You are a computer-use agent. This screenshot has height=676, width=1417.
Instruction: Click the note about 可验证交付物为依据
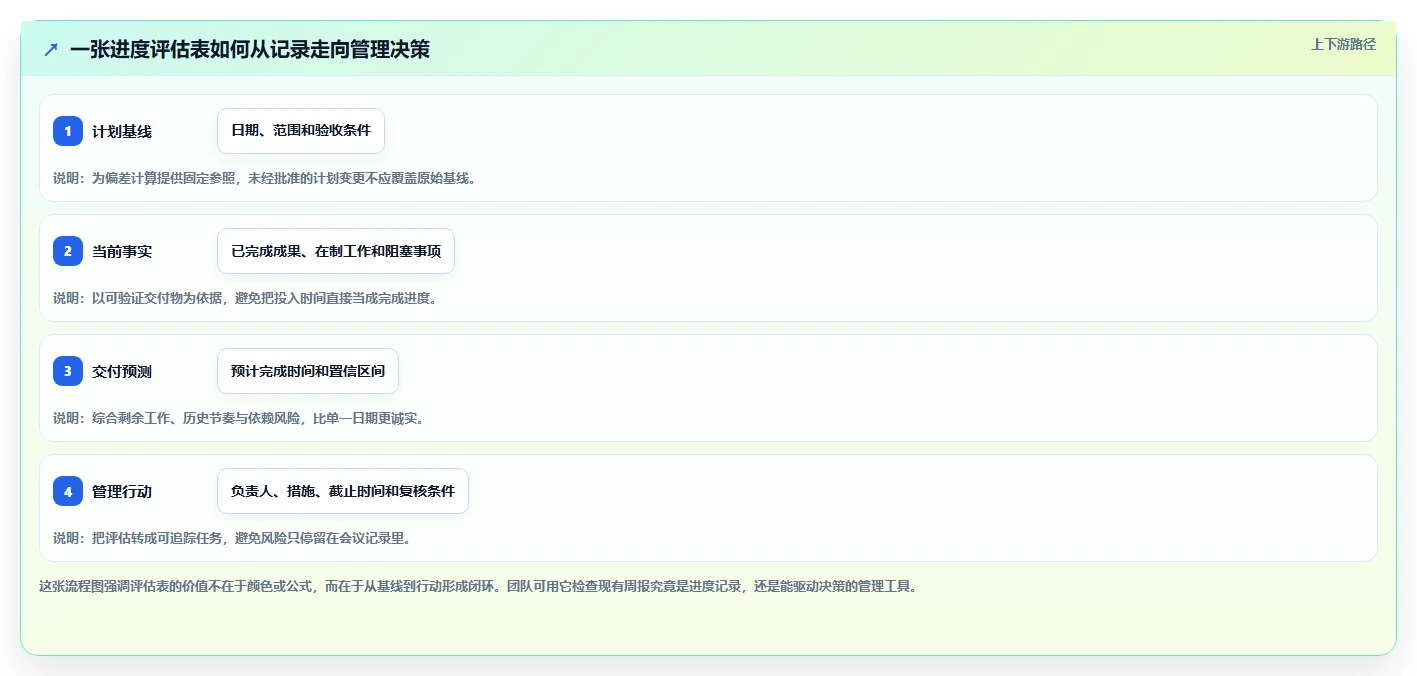(246, 298)
